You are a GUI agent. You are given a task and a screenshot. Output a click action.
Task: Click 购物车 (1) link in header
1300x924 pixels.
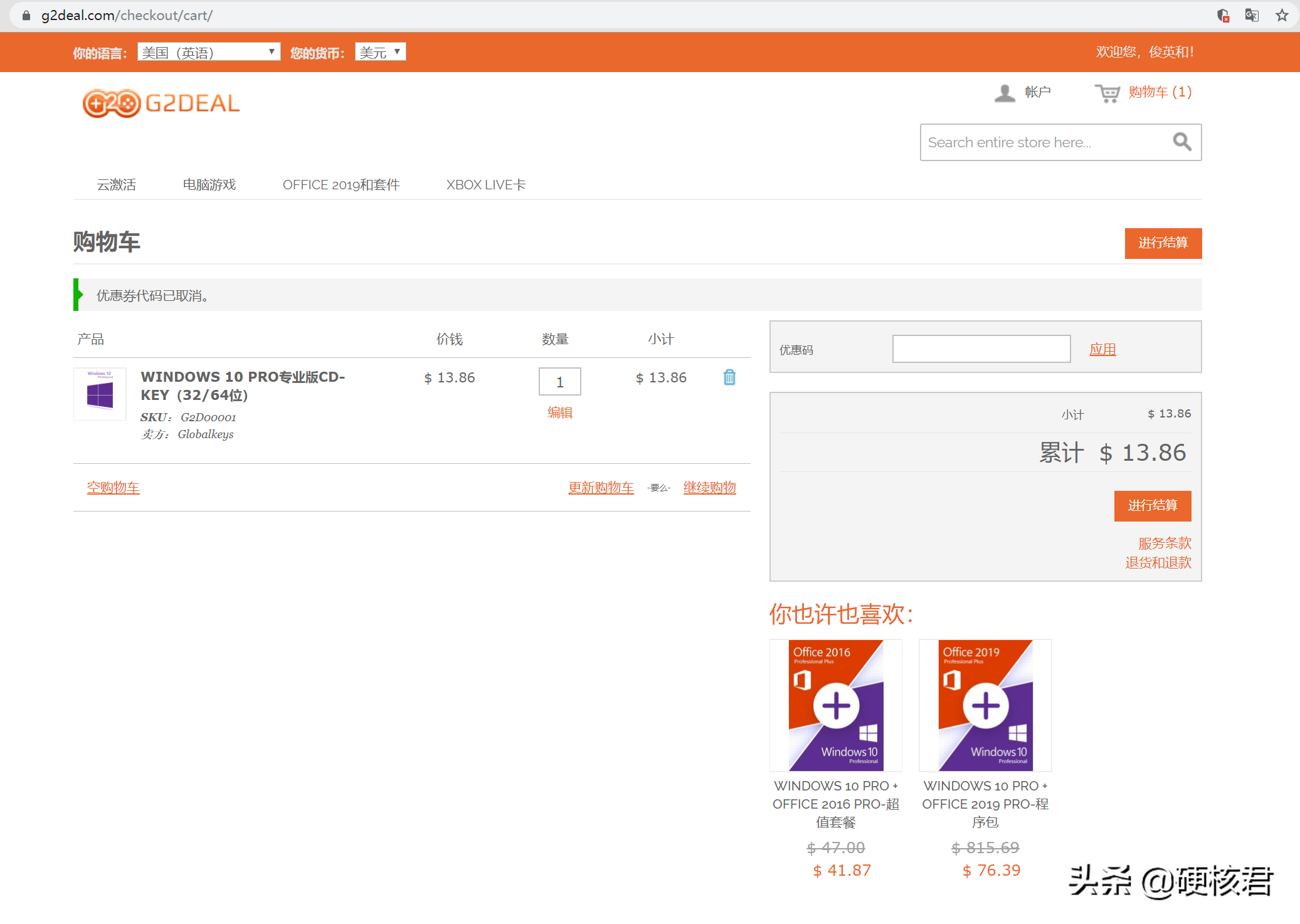pos(1160,92)
